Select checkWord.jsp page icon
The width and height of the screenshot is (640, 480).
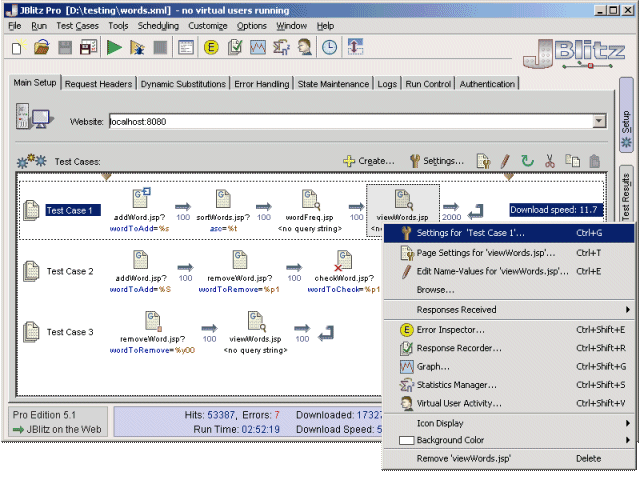click(343, 260)
